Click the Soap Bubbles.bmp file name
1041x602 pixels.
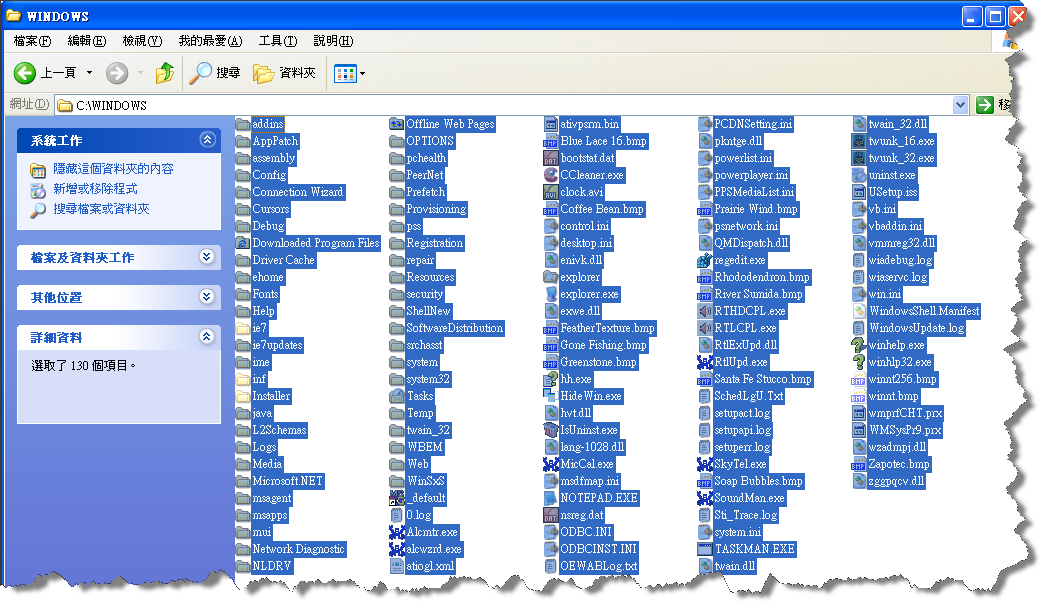[x=759, y=481]
